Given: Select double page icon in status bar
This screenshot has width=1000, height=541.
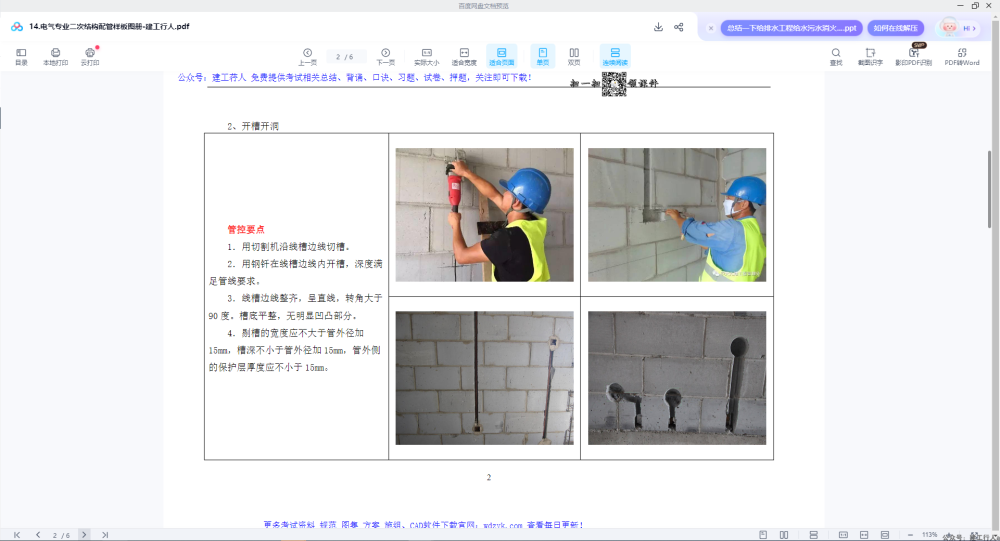Looking at the screenshot, I should (x=784, y=535).
